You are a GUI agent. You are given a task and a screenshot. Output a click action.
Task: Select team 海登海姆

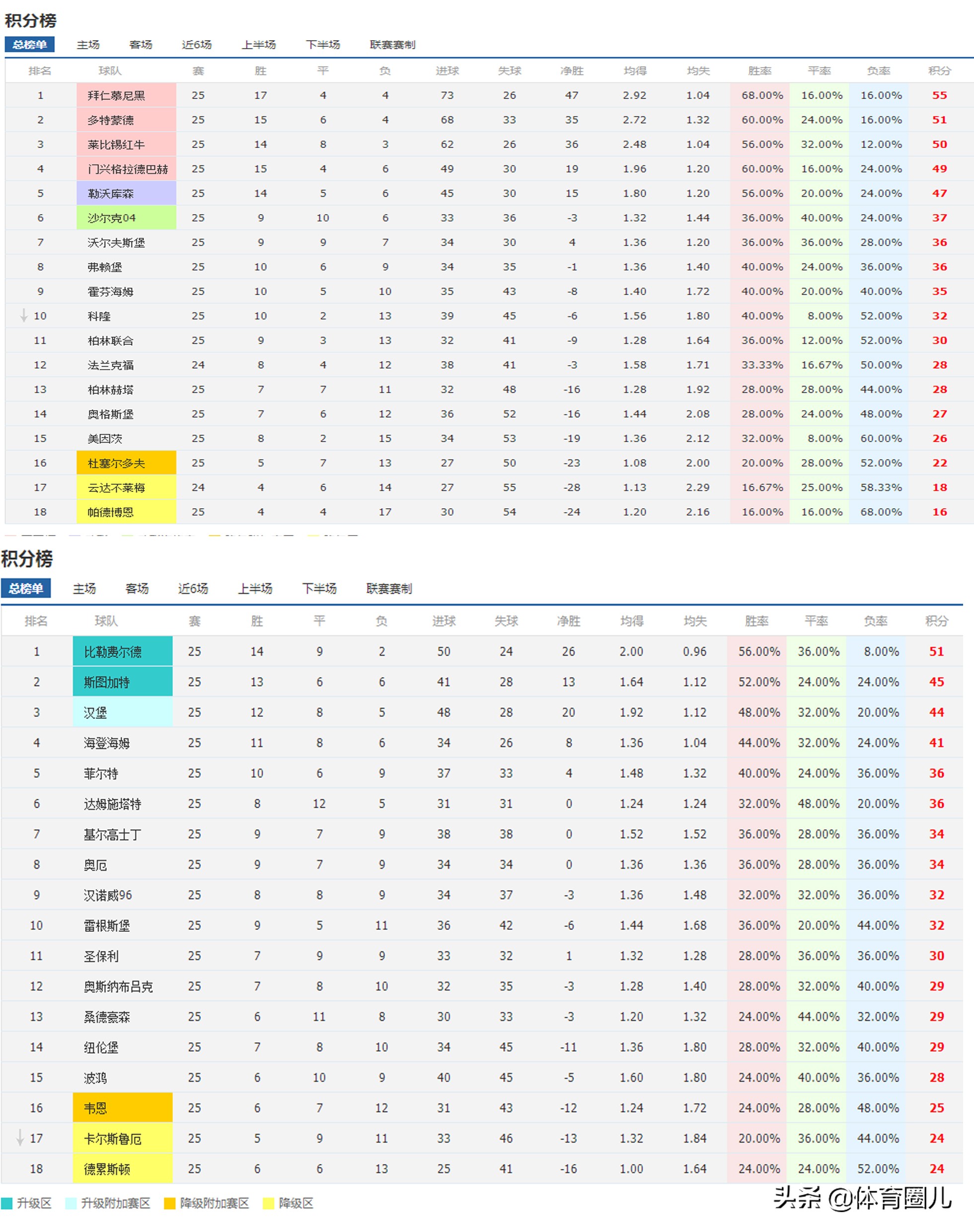107,743
